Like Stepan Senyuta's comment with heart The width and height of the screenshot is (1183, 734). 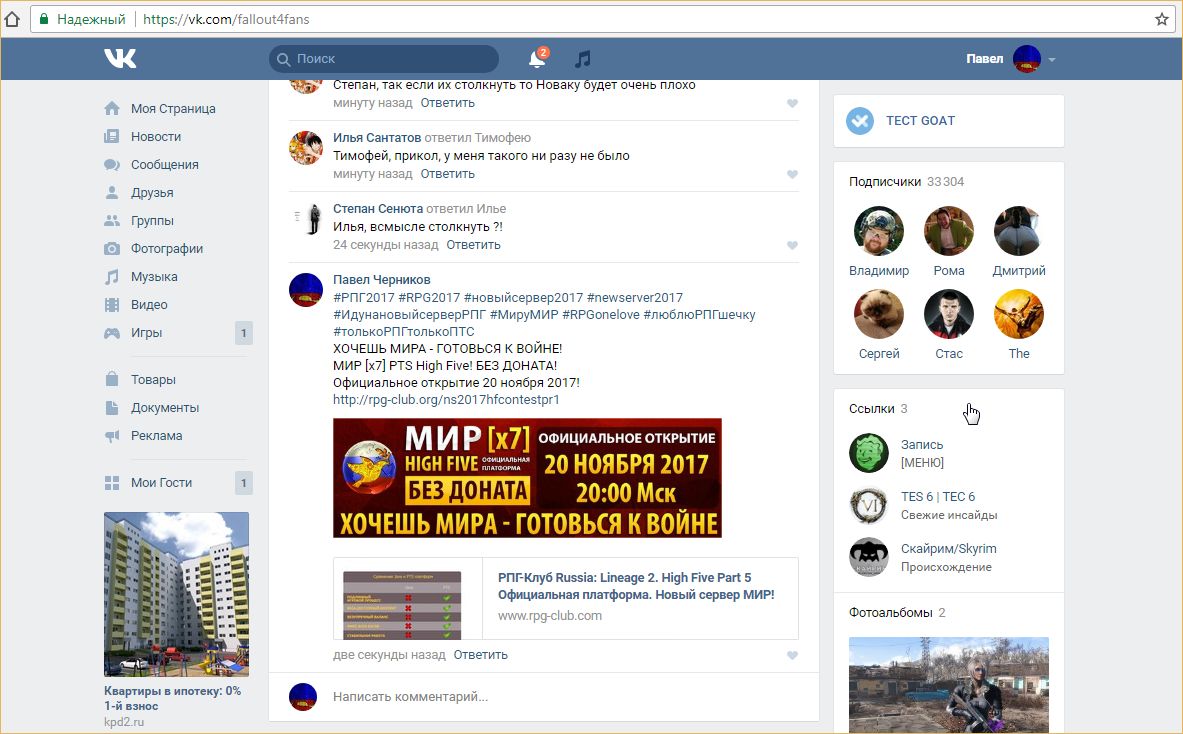pos(792,245)
